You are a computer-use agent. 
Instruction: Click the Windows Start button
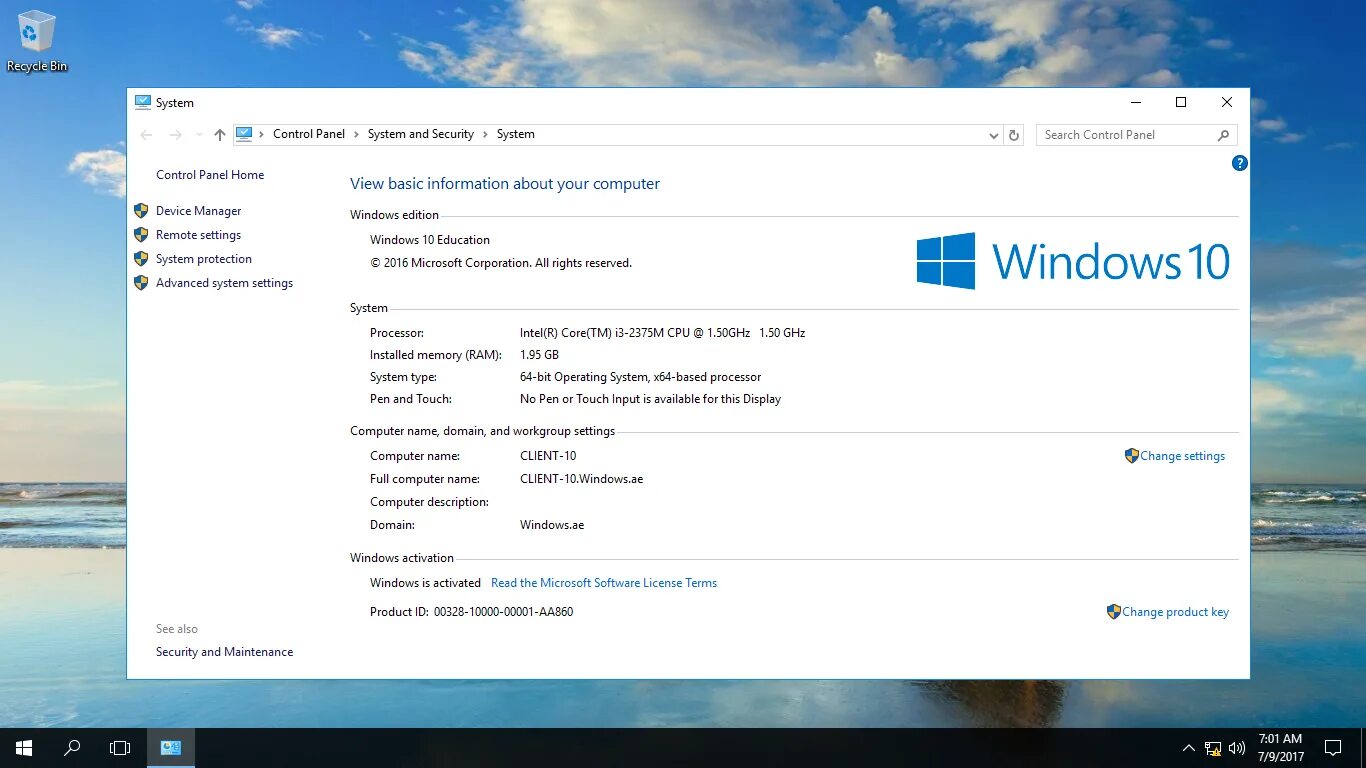click(x=23, y=747)
